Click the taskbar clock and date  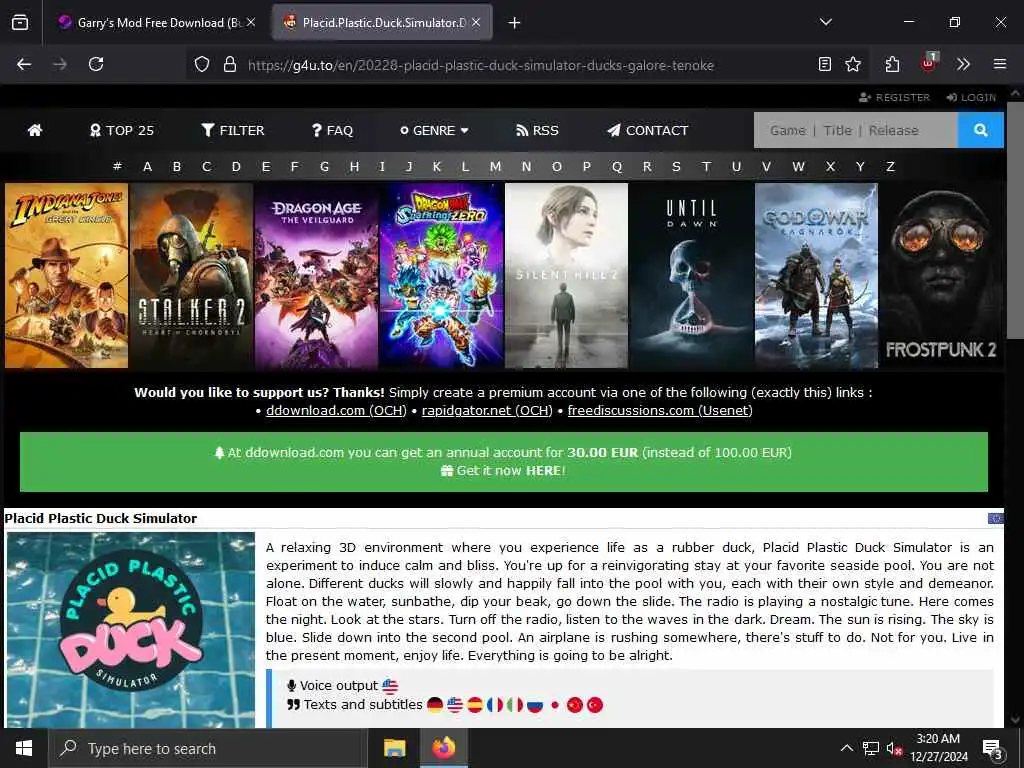pyautogui.click(x=938, y=748)
